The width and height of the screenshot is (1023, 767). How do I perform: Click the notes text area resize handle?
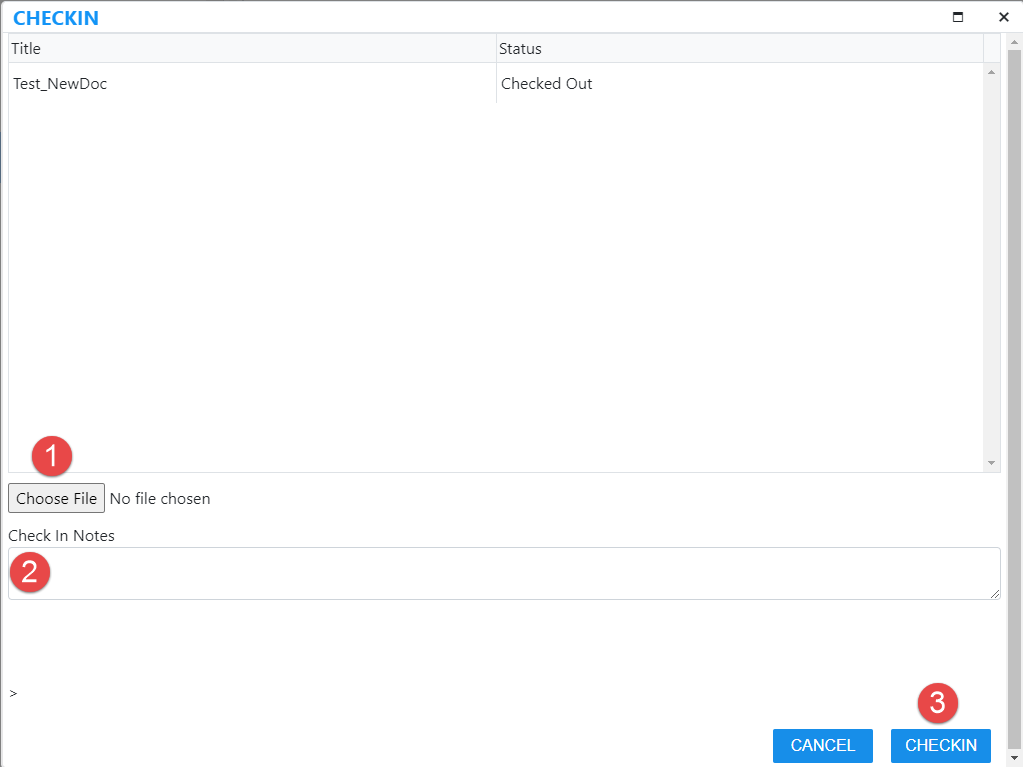click(x=995, y=594)
